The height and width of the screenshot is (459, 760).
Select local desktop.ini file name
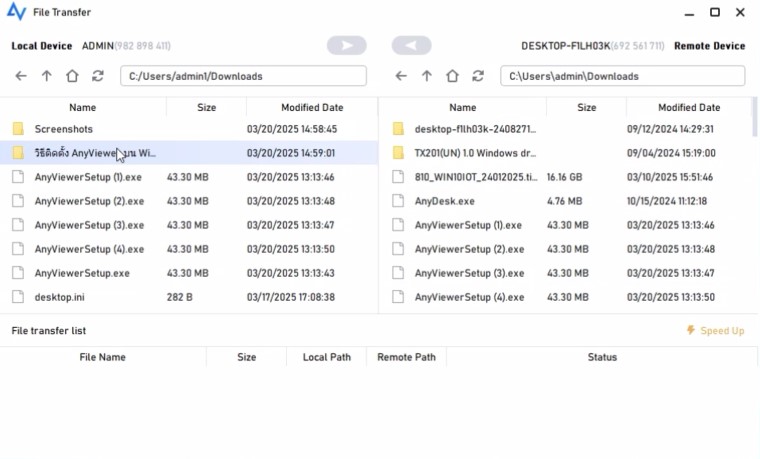pos(59,297)
